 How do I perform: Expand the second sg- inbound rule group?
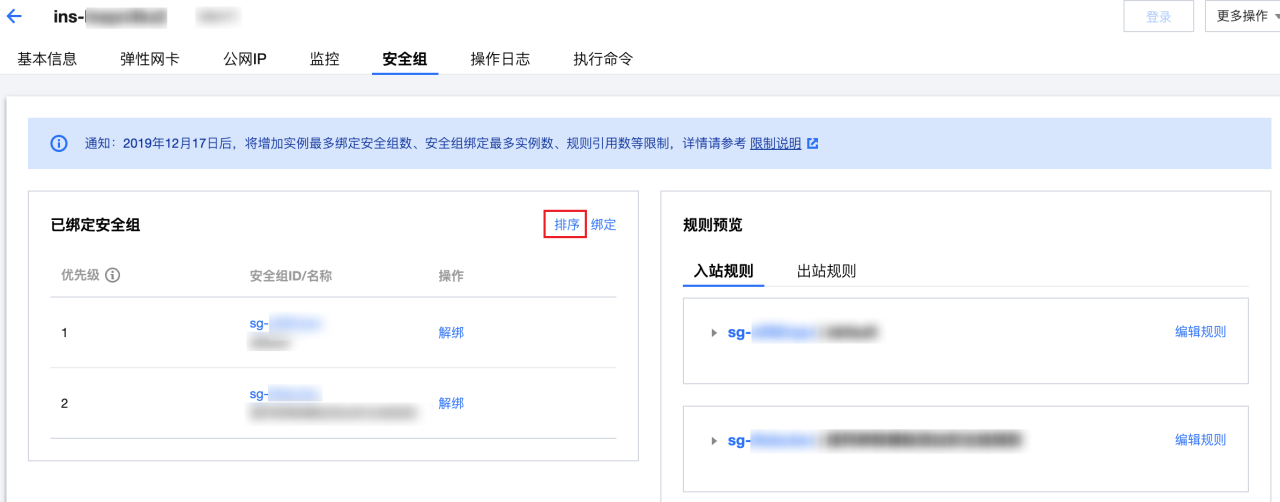[714, 440]
